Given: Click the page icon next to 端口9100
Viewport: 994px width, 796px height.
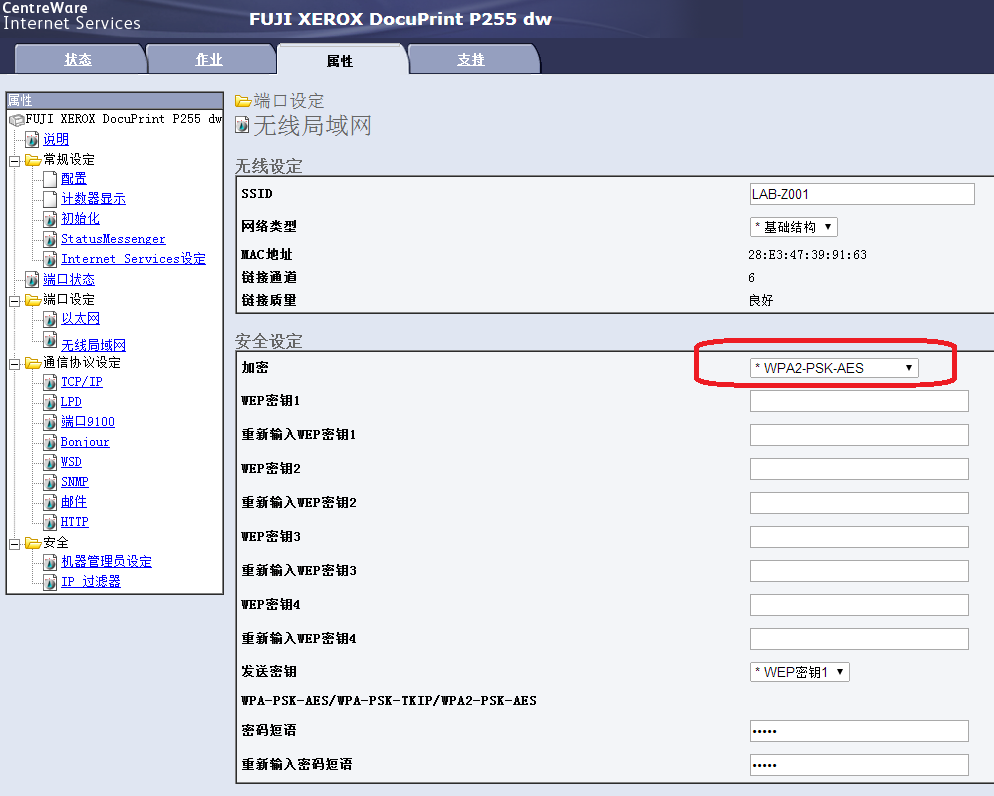Looking at the screenshot, I should tap(50, 422).
